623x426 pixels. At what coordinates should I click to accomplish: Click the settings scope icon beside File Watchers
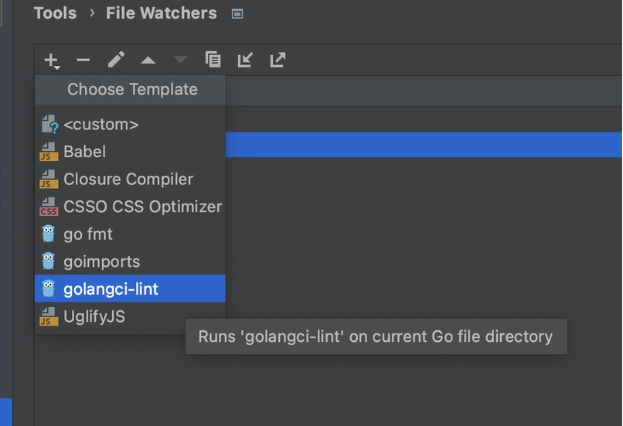pyautogui.click(x=237, y=14)
